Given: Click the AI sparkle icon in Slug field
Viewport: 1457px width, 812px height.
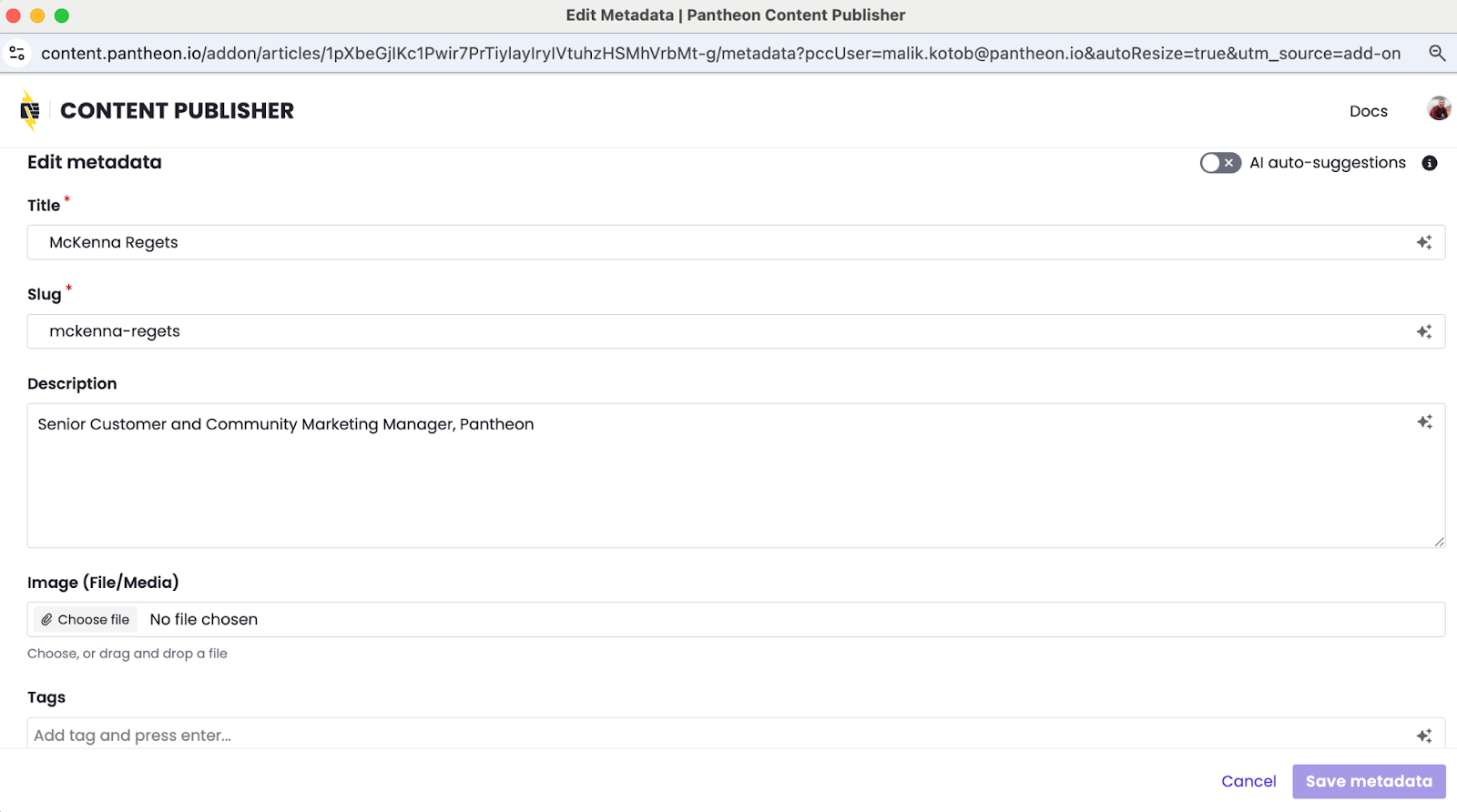Looking at the screenshot, I should [x=1424, y=331].
